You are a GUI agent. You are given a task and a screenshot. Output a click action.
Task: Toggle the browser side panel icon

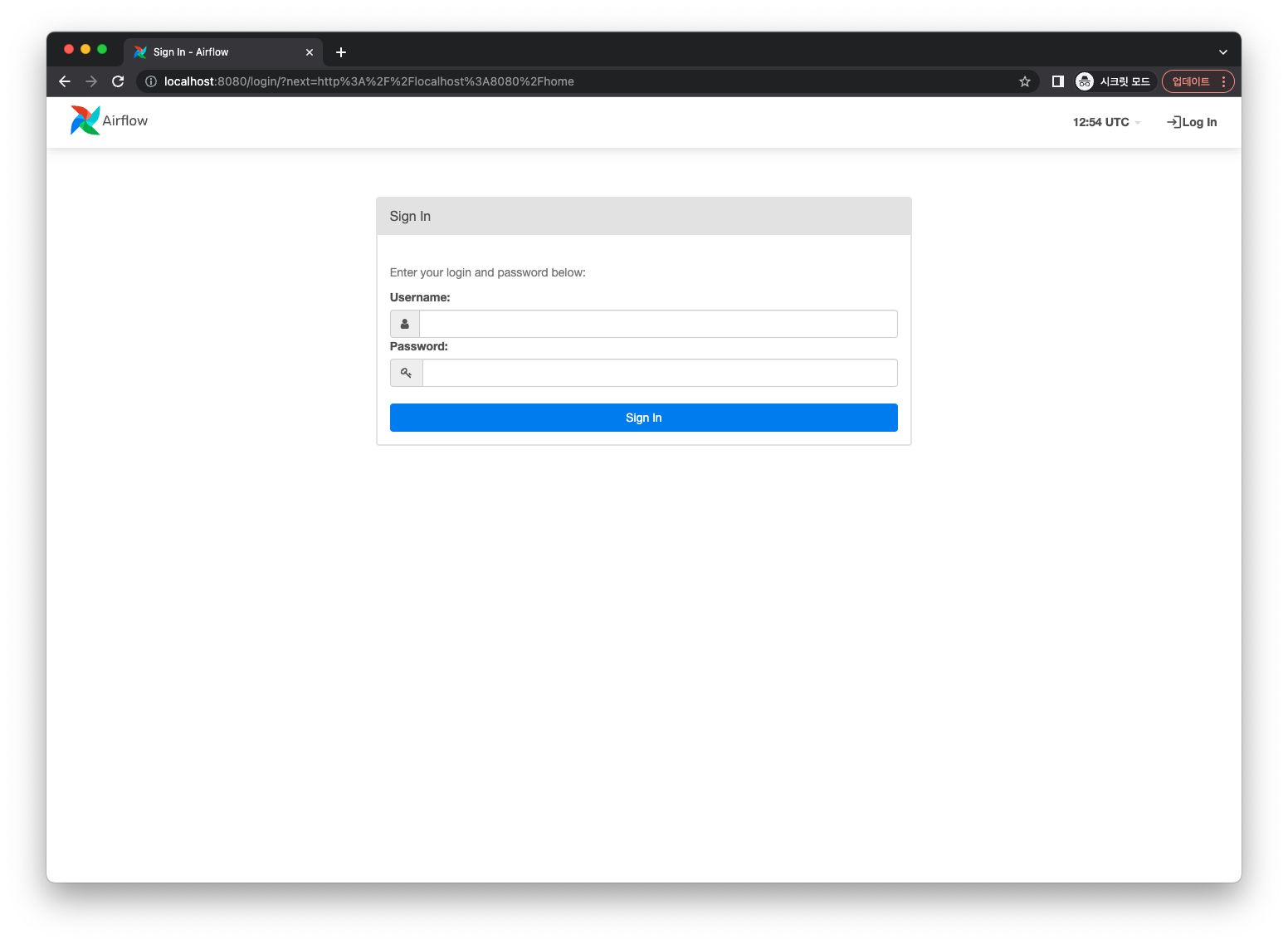coord(1058,81)
